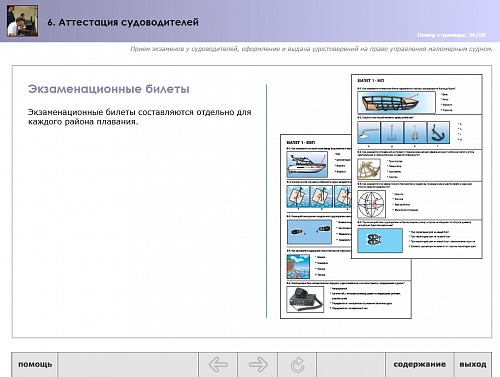Image resolution: width=500 pixels, height=377 pixels.
Task: Click the motor yacht picture on ticket
Action: 307,165
